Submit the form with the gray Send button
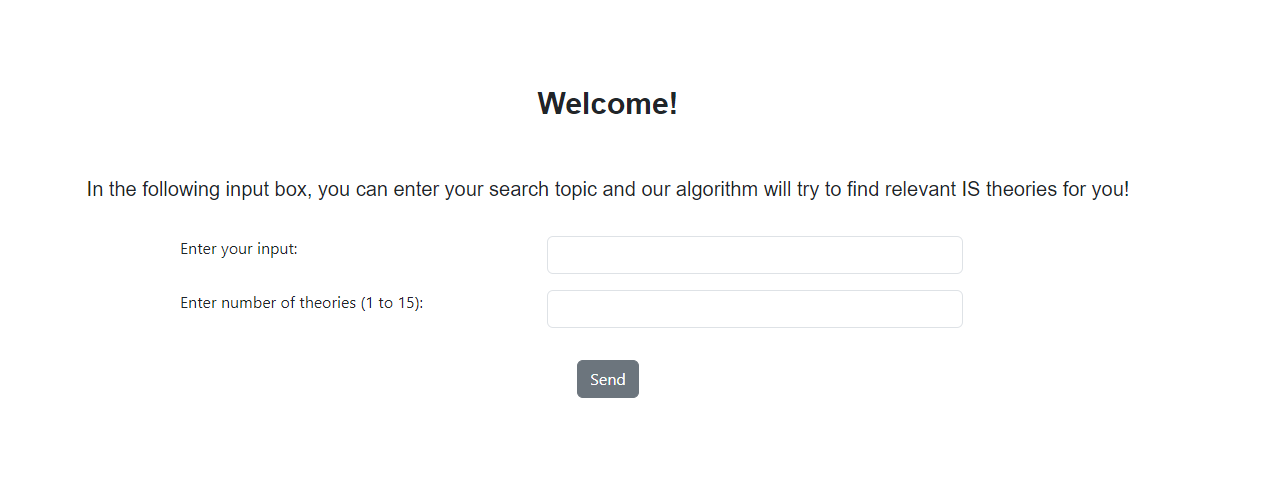 click(607, 379)
